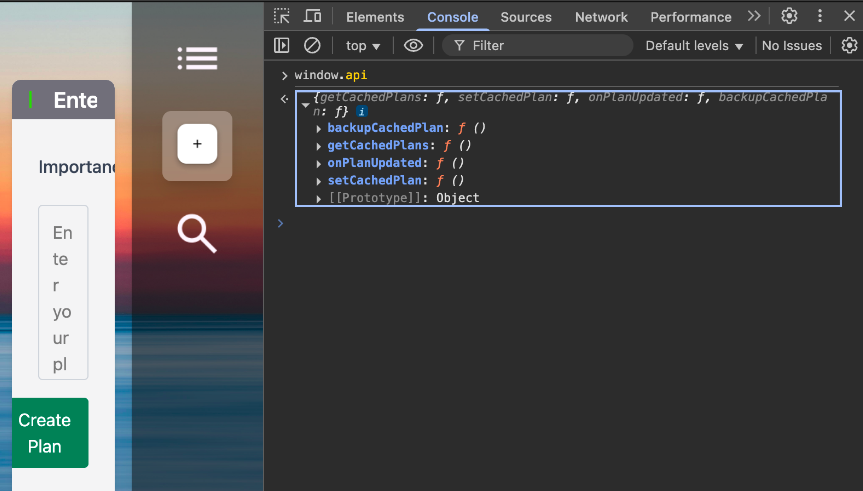
Task: Switch to the Network tab
Action: click(601, 17)
